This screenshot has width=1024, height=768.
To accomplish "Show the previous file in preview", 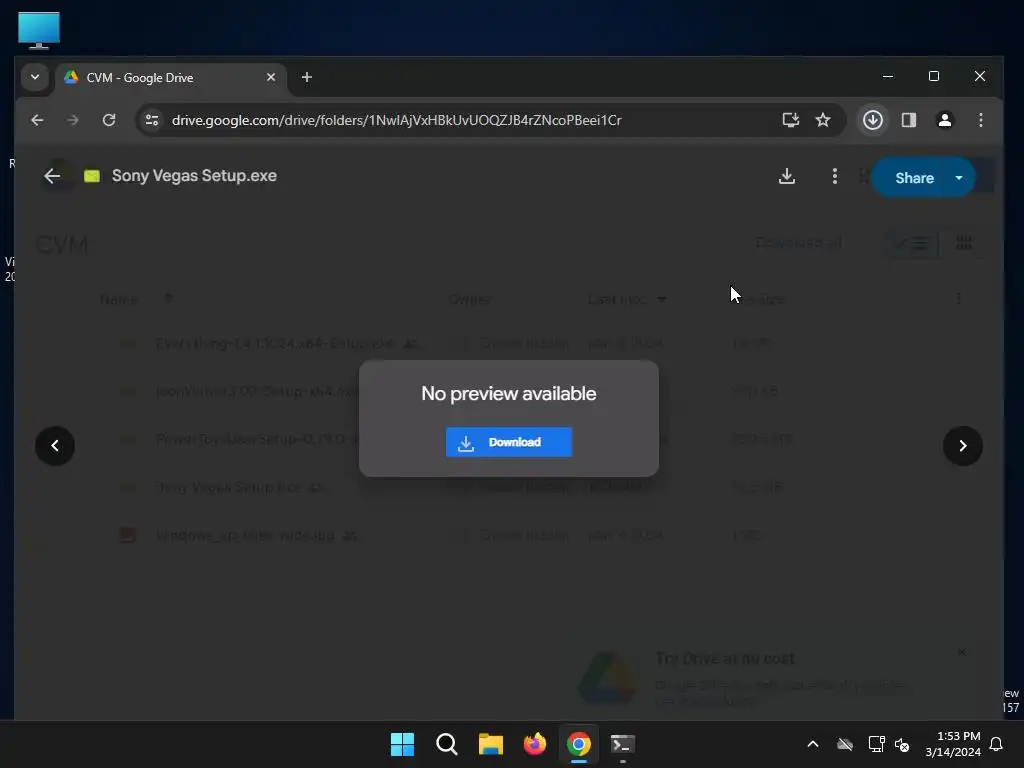I will 55,446.
